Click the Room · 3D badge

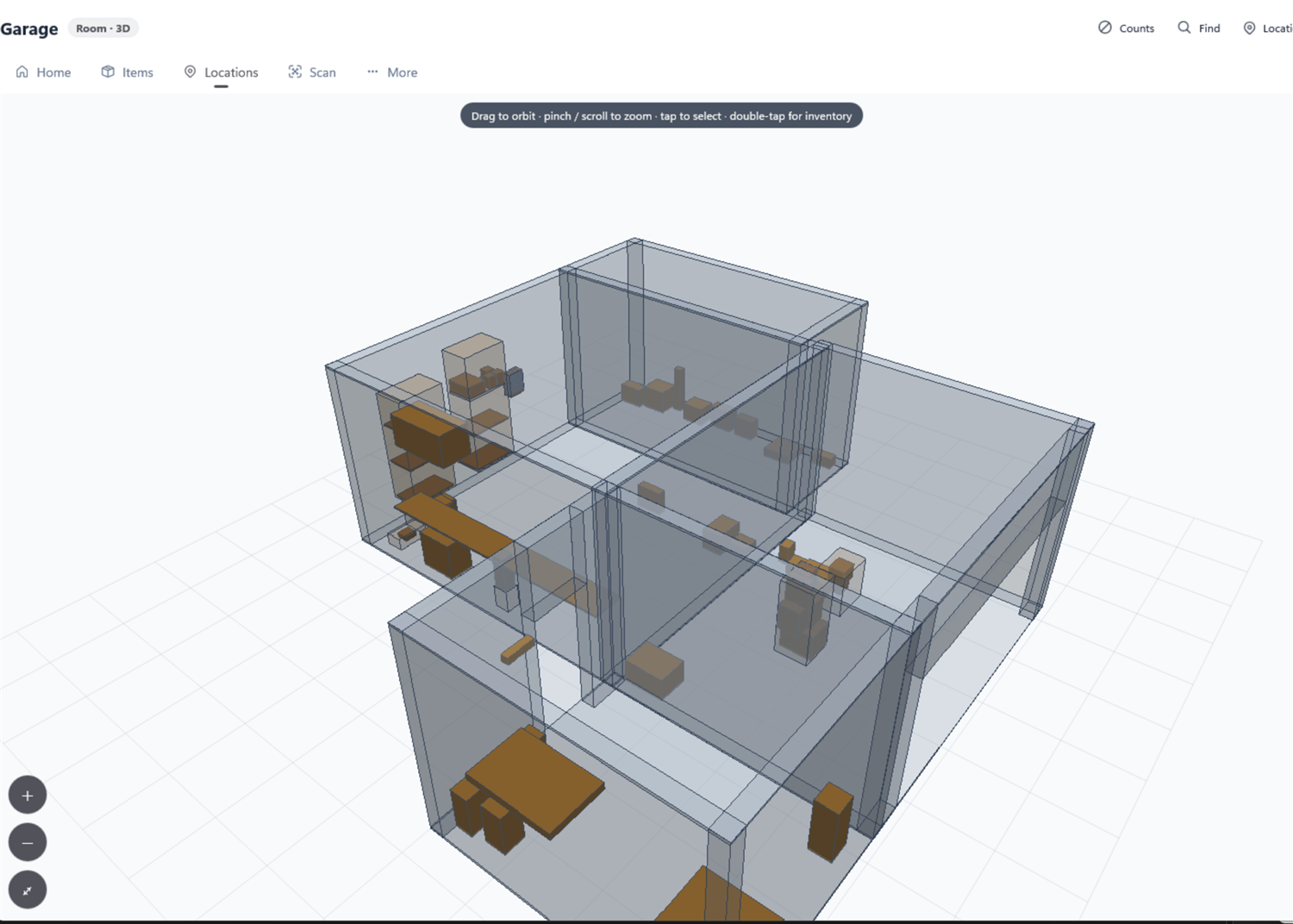(103, 28)
